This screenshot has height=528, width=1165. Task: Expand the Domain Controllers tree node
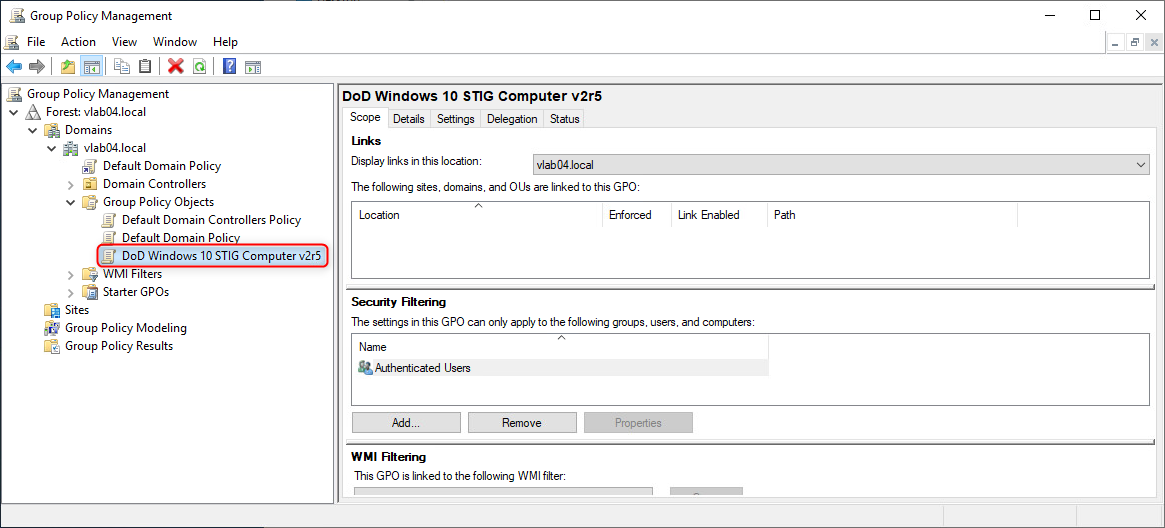(x=70, y=184)
